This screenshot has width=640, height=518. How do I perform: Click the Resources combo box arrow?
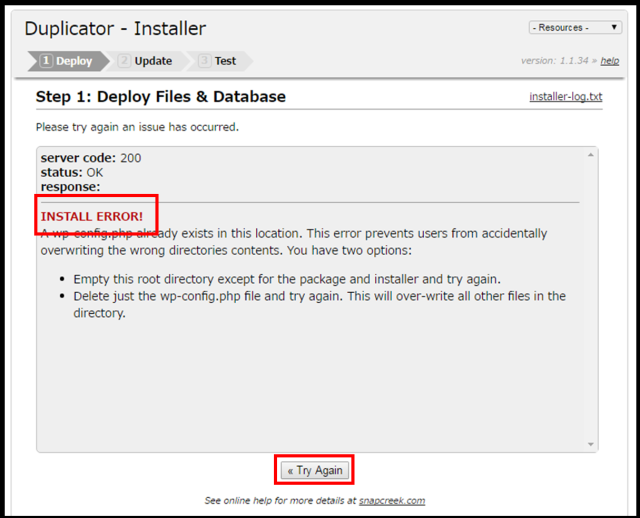pos(613,27)
